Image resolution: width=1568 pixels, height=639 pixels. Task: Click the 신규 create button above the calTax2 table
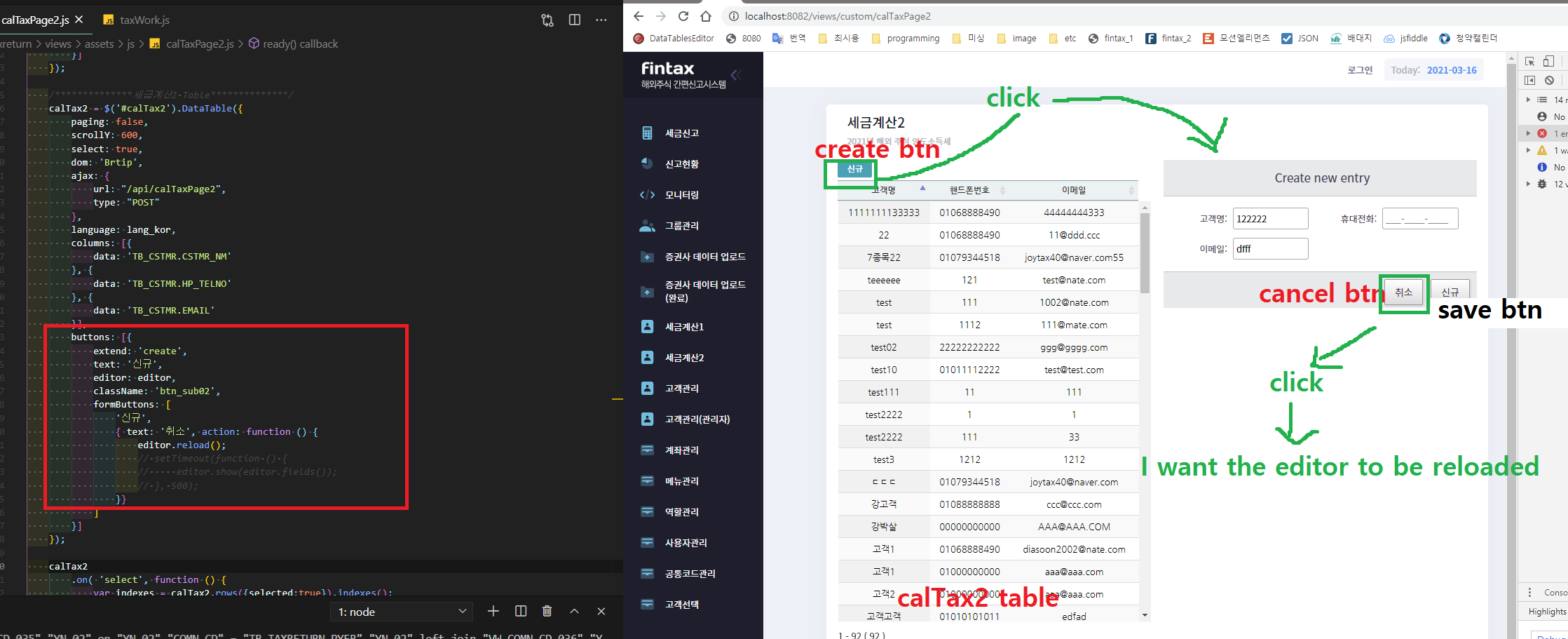tap(854, 169)
